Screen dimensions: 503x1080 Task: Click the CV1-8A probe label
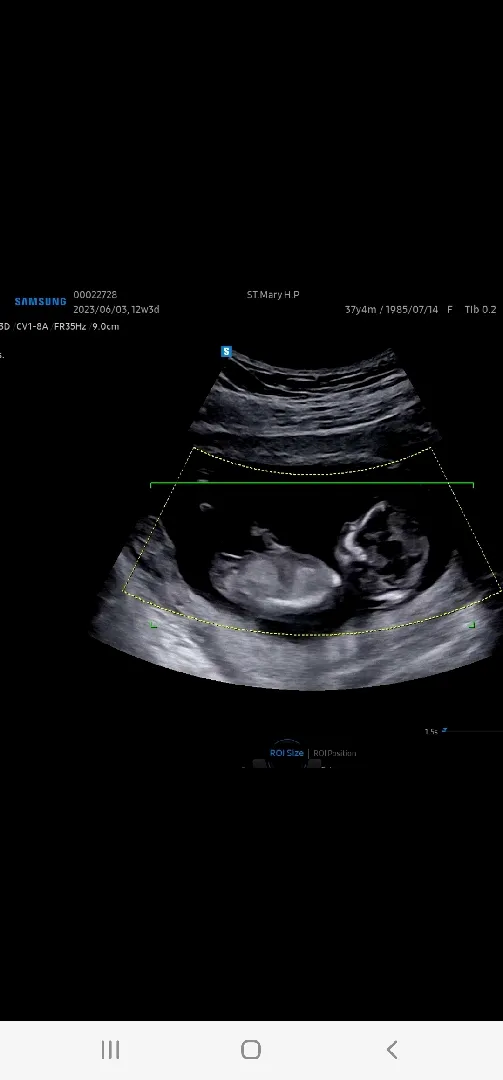(32, 326)
